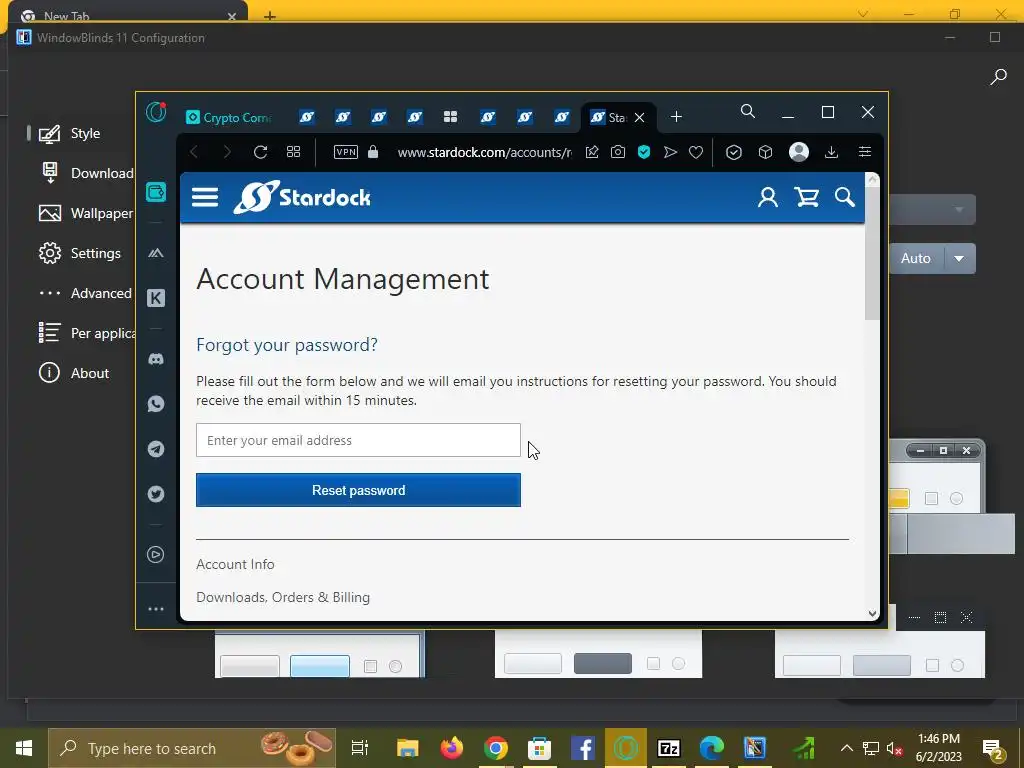Launch Firefox from taskbar
The height and width of the screenshot is (768, 1024).
451,748
